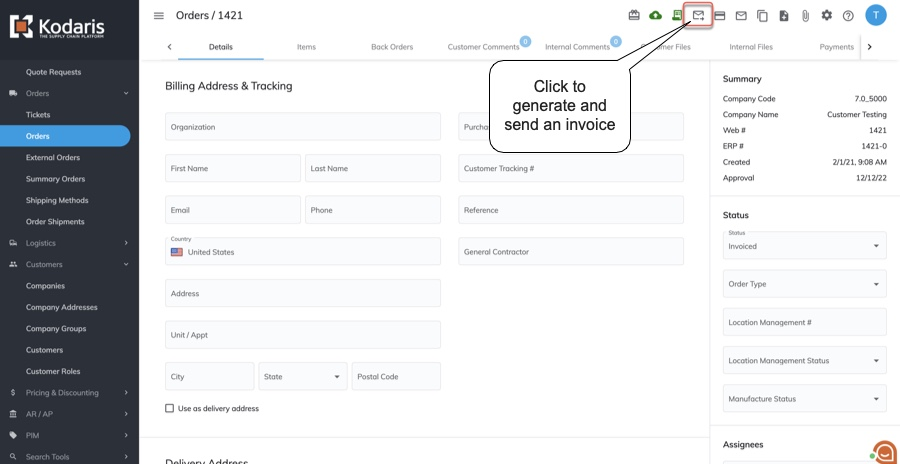Open the State dropdown
Screen dimensions: 900x464
(x=302, y=377)
